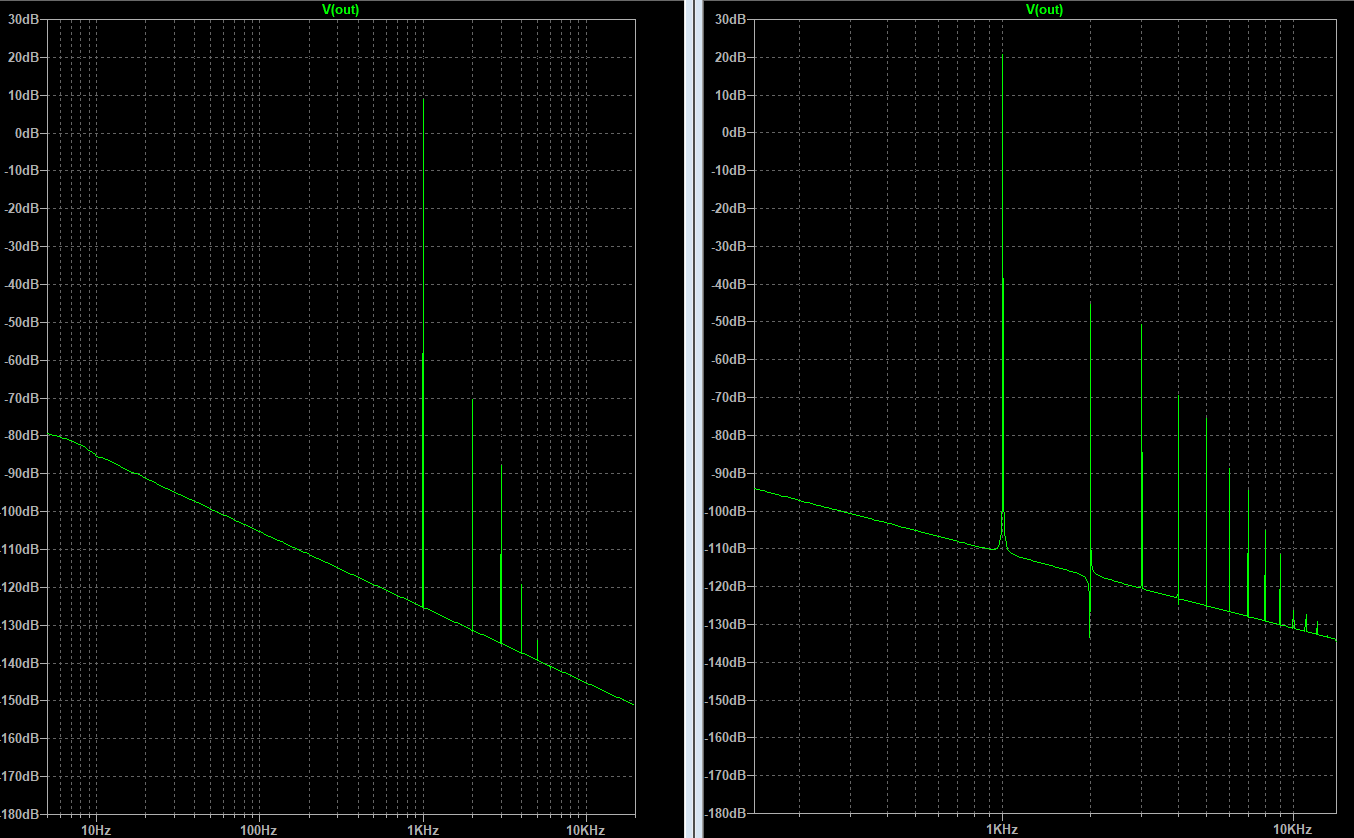Click the -160dB axis label in right pane
The width and height of the screenshot is (1354, 838).
[727, 738]
